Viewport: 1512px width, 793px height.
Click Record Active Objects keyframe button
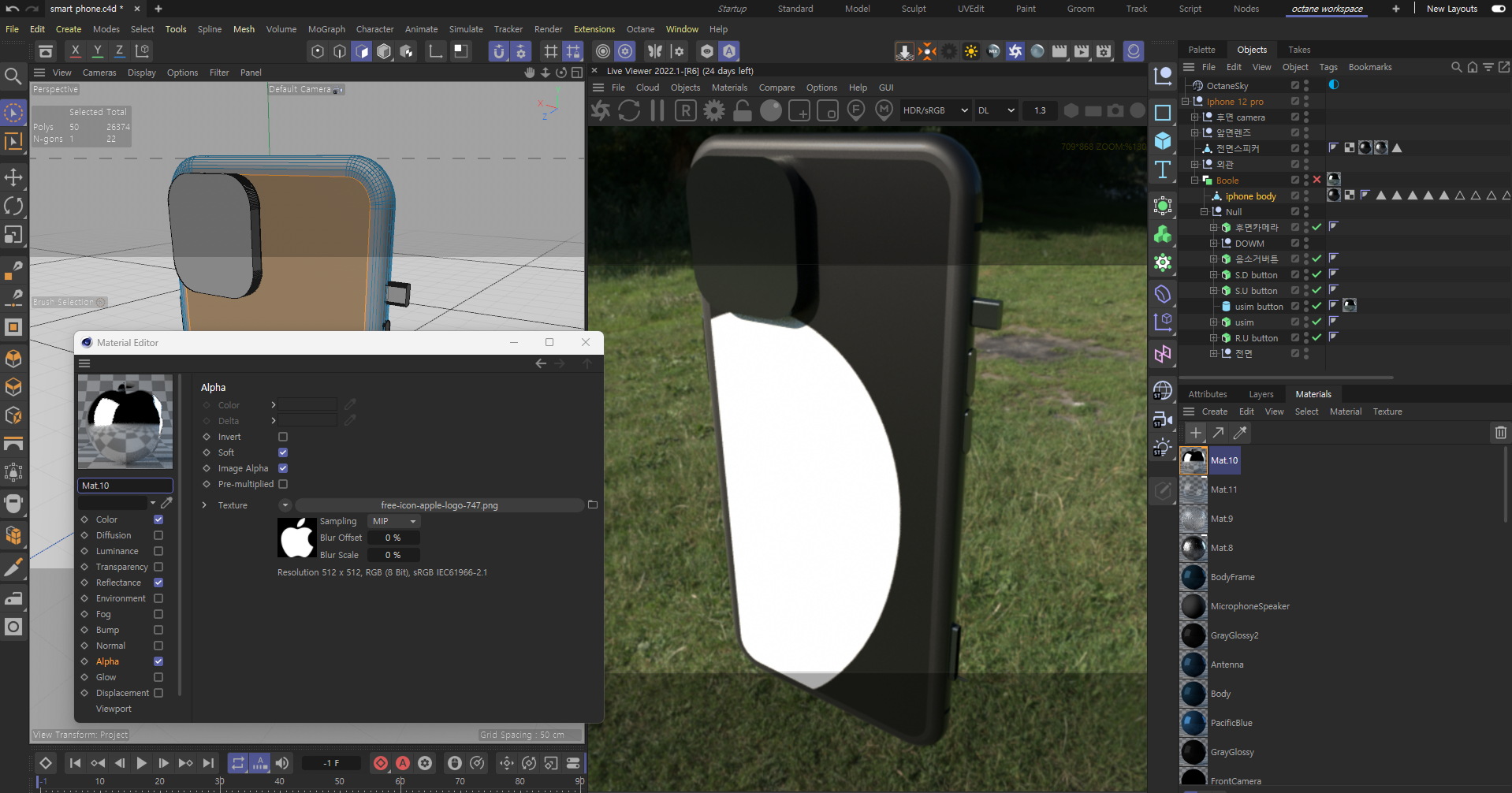click(381, 763)
